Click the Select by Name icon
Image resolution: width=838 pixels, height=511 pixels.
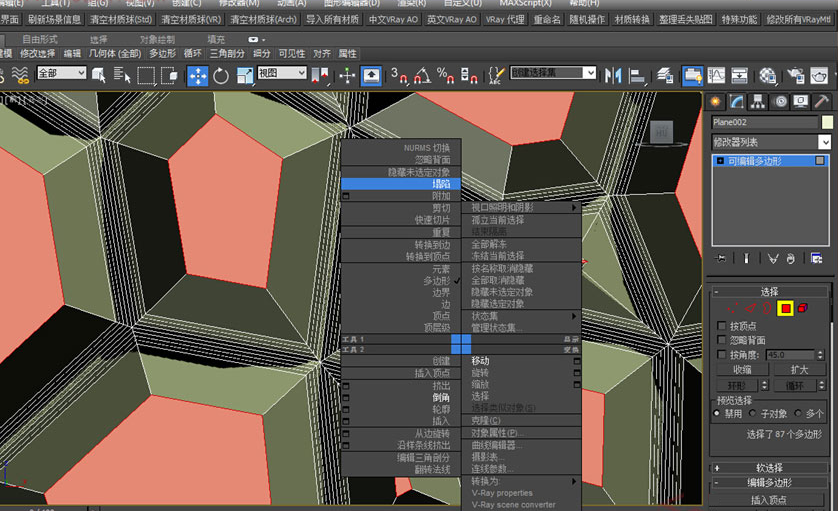122,75
